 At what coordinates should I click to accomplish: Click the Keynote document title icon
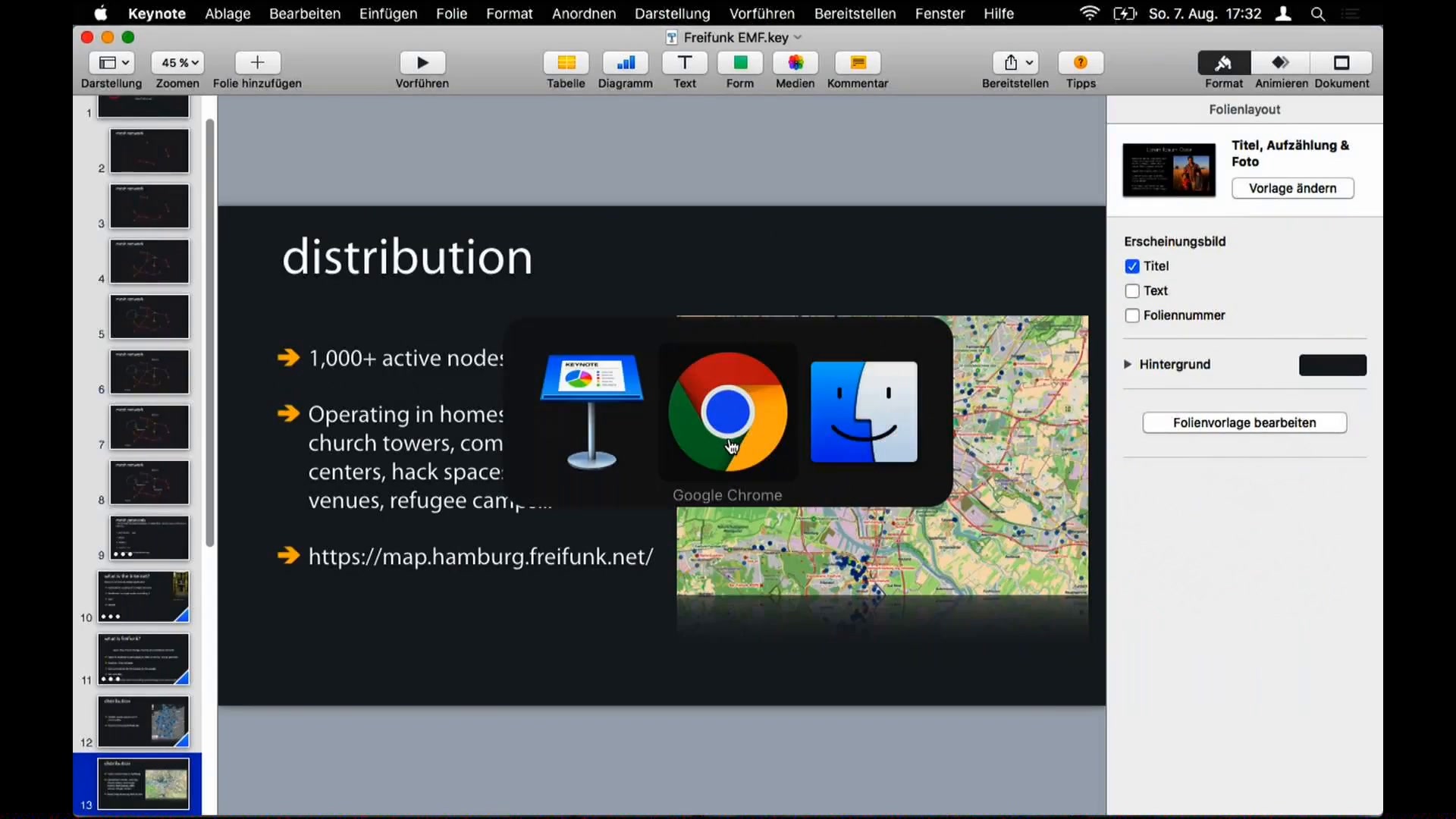(671, 37)
